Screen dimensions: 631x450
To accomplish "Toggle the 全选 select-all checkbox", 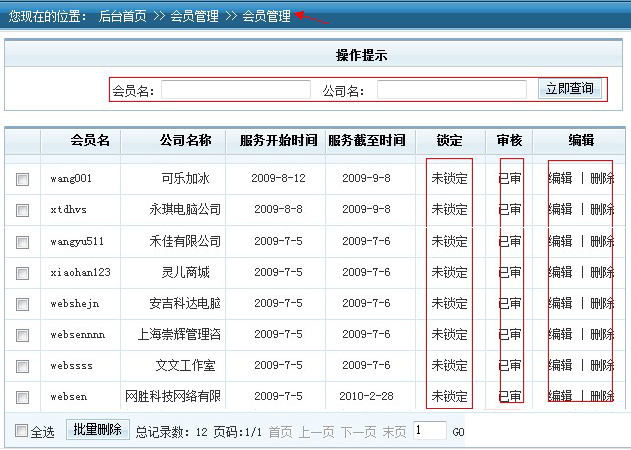I will 21,430.
